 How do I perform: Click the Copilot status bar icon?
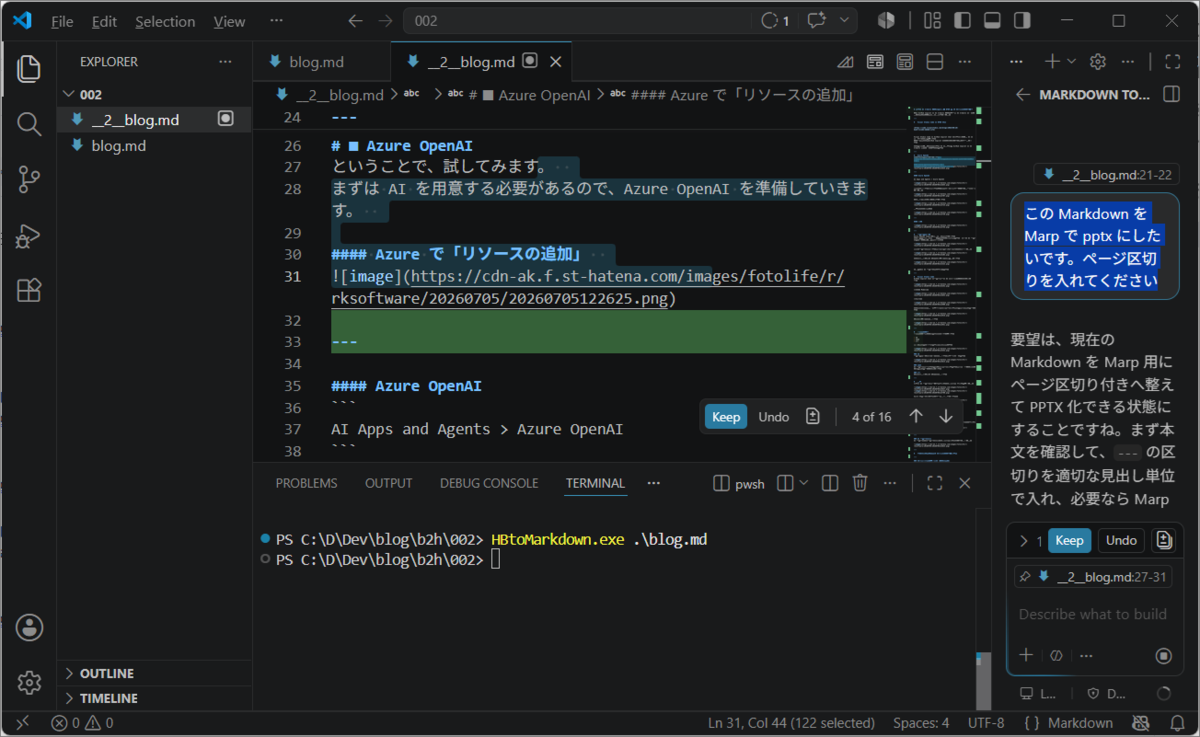pyautogui.click(x=1139, y=723)
